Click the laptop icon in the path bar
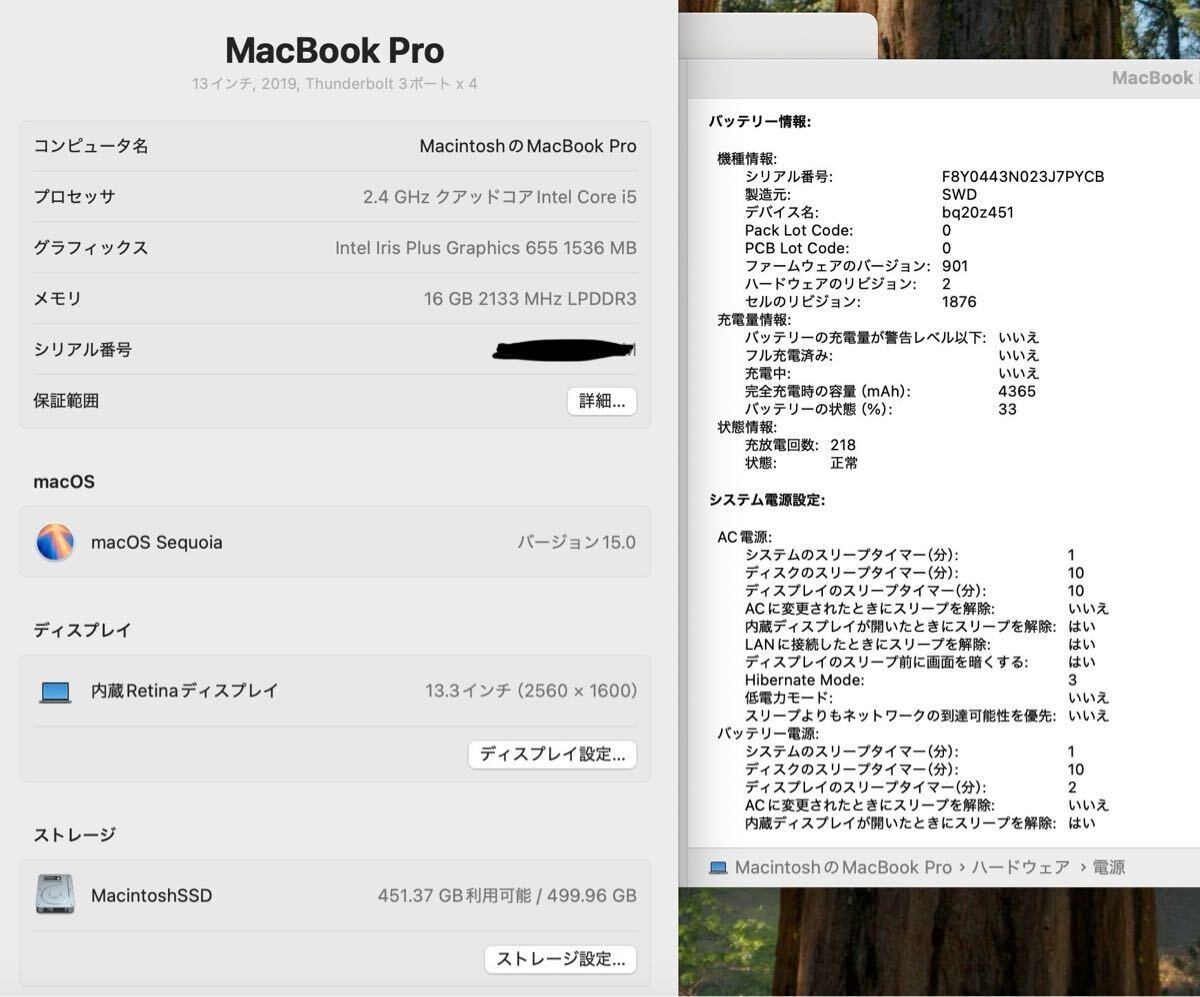Screen dimensions: 1200x997 pyautogui.click(x=718, y=868)
